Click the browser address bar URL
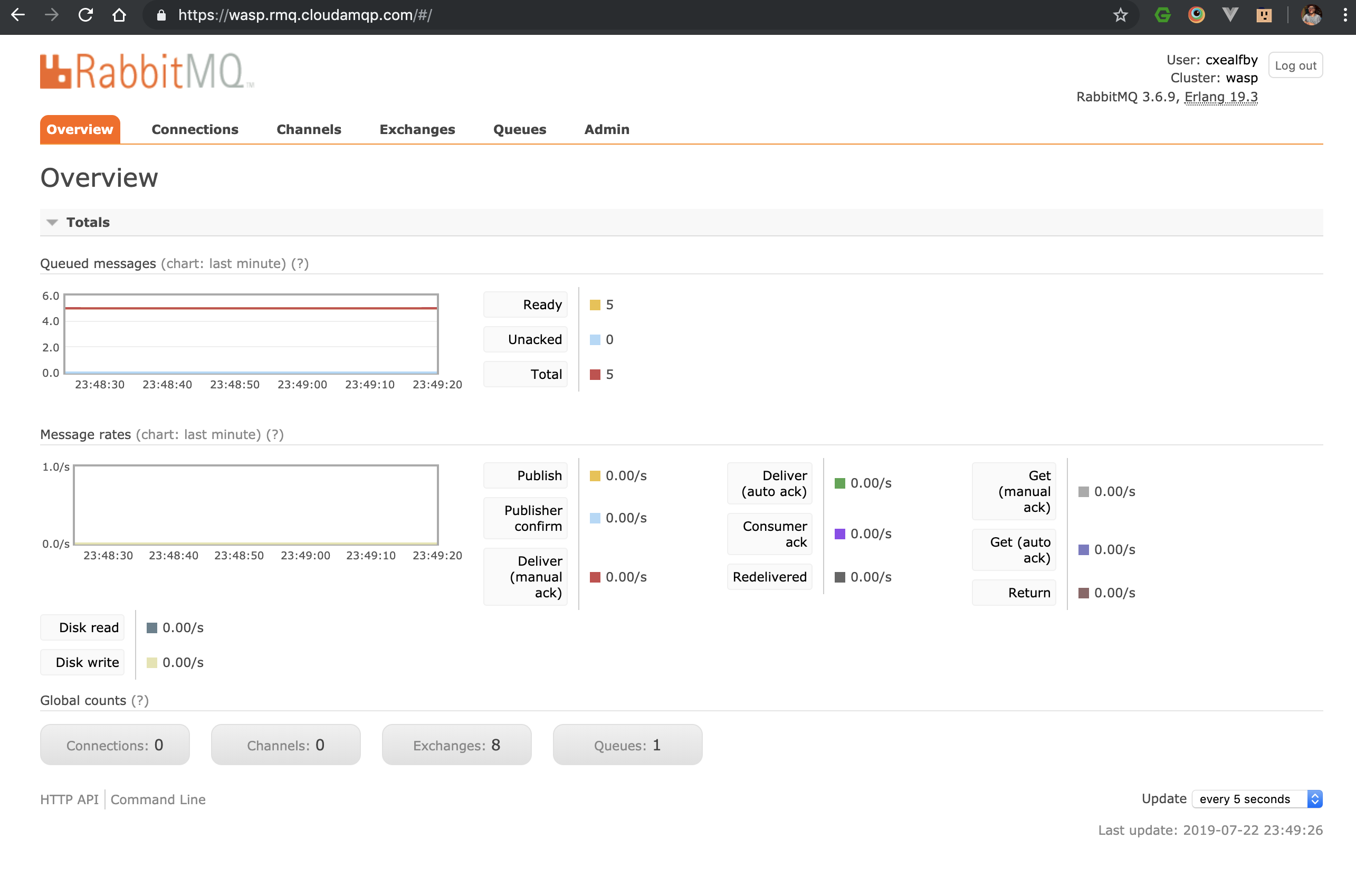 [305, 15]
